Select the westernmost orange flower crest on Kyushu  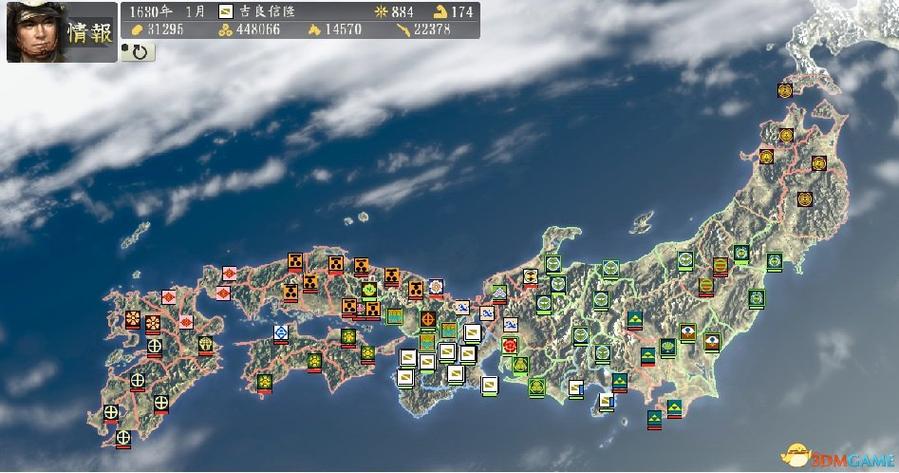click(132, 320)
